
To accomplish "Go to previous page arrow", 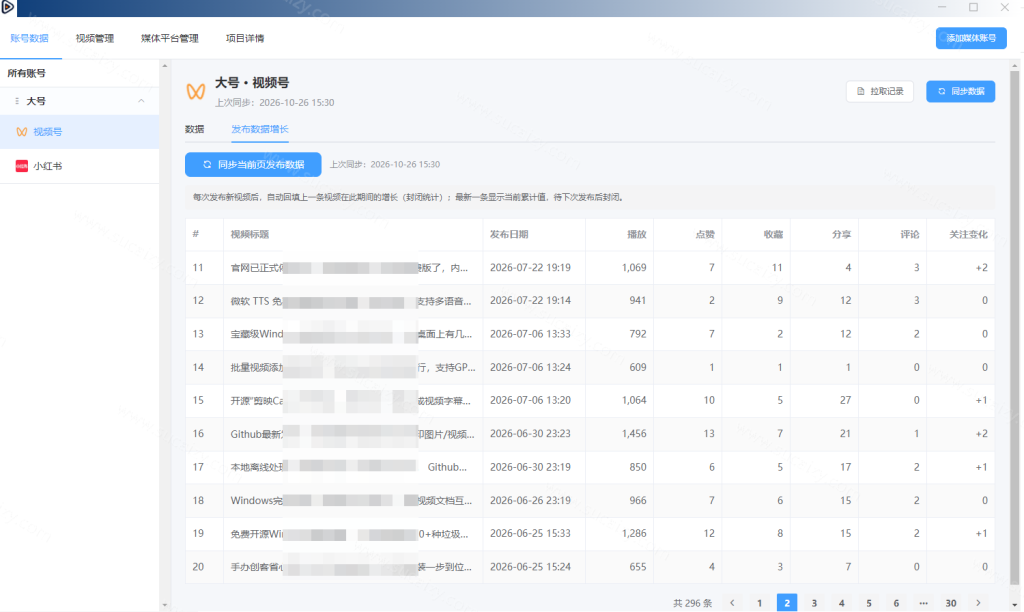I will pos(732,603).
